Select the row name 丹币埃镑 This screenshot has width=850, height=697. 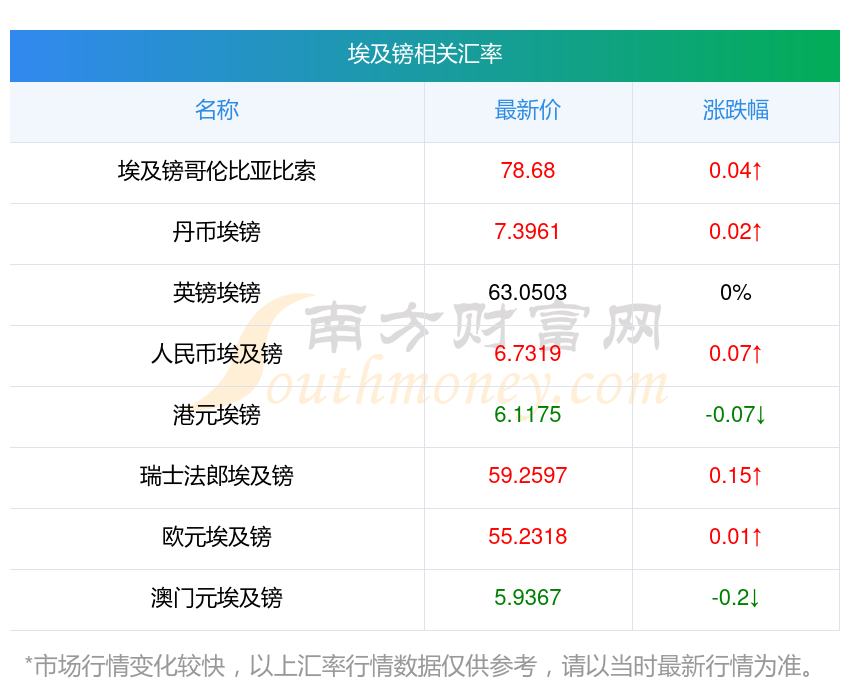pyautogui.click(x=217, y=232)
